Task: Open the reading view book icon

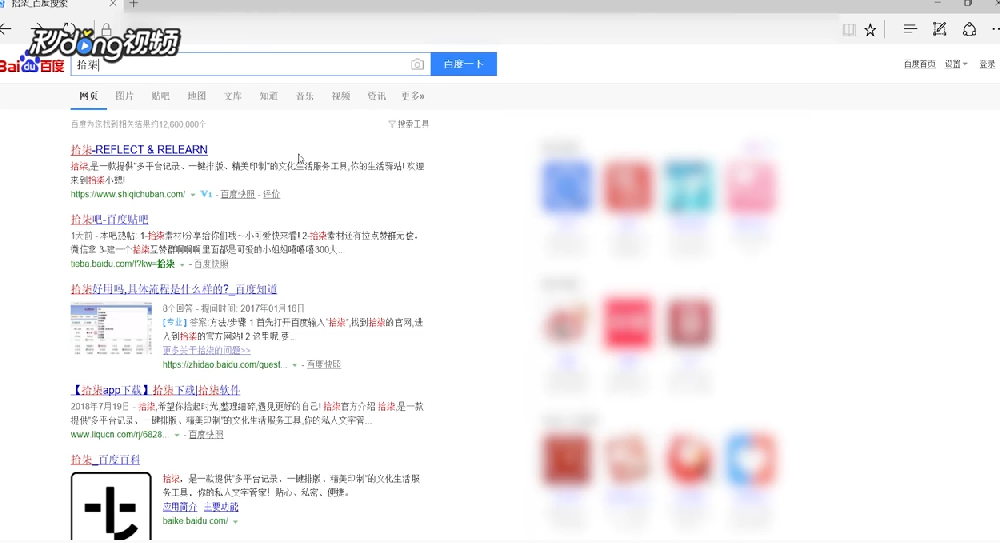Action: (x=849, y=30)
